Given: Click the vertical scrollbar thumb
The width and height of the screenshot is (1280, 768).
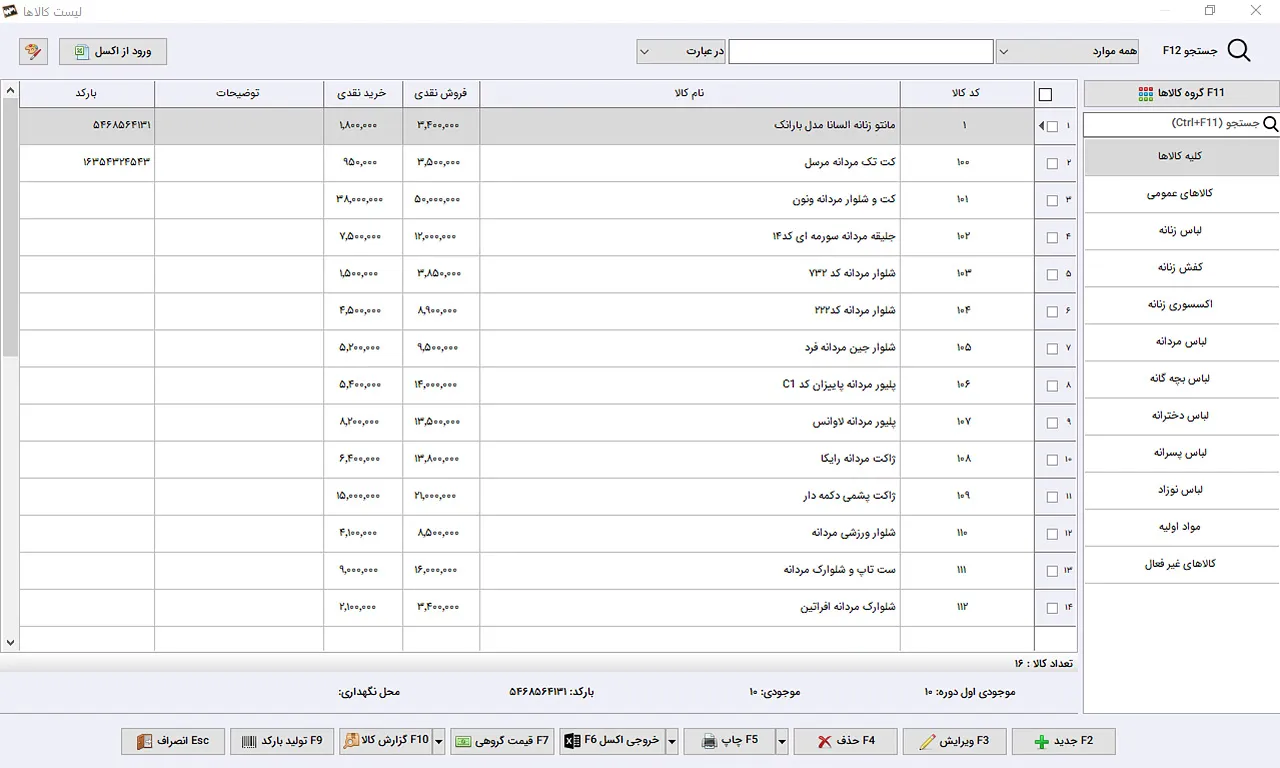Looking at the screenshot, I should [10, 228].
